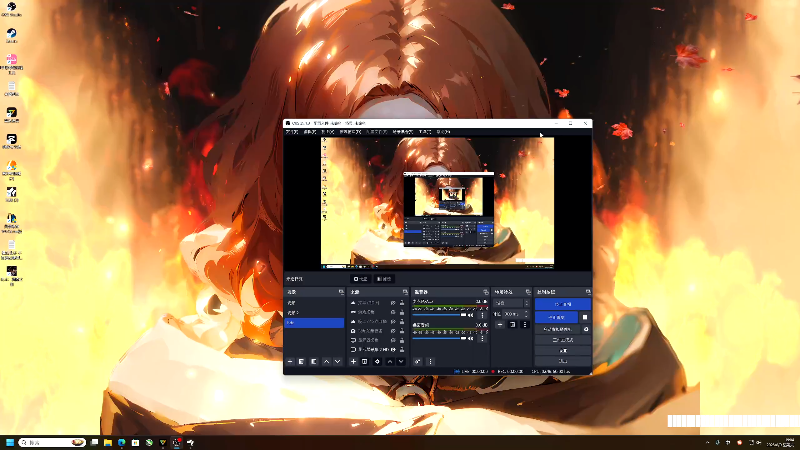This screenshot has width=800, height=450.
Task: Select the highlighted third scene
Action: (314, 322)
